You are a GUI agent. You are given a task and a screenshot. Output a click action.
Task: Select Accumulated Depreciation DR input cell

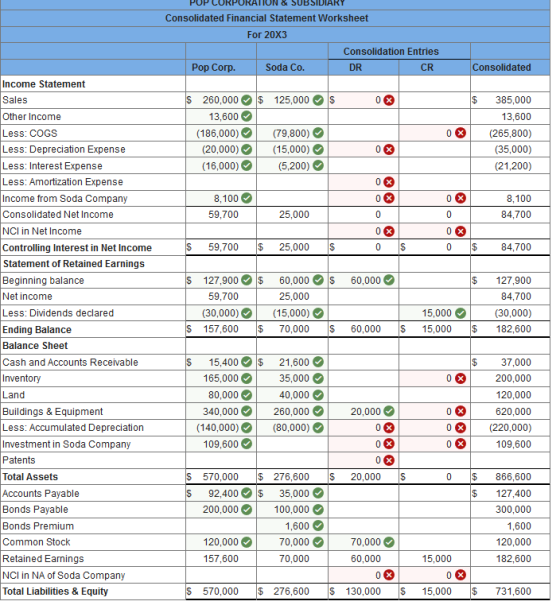[x=363, y=428]
